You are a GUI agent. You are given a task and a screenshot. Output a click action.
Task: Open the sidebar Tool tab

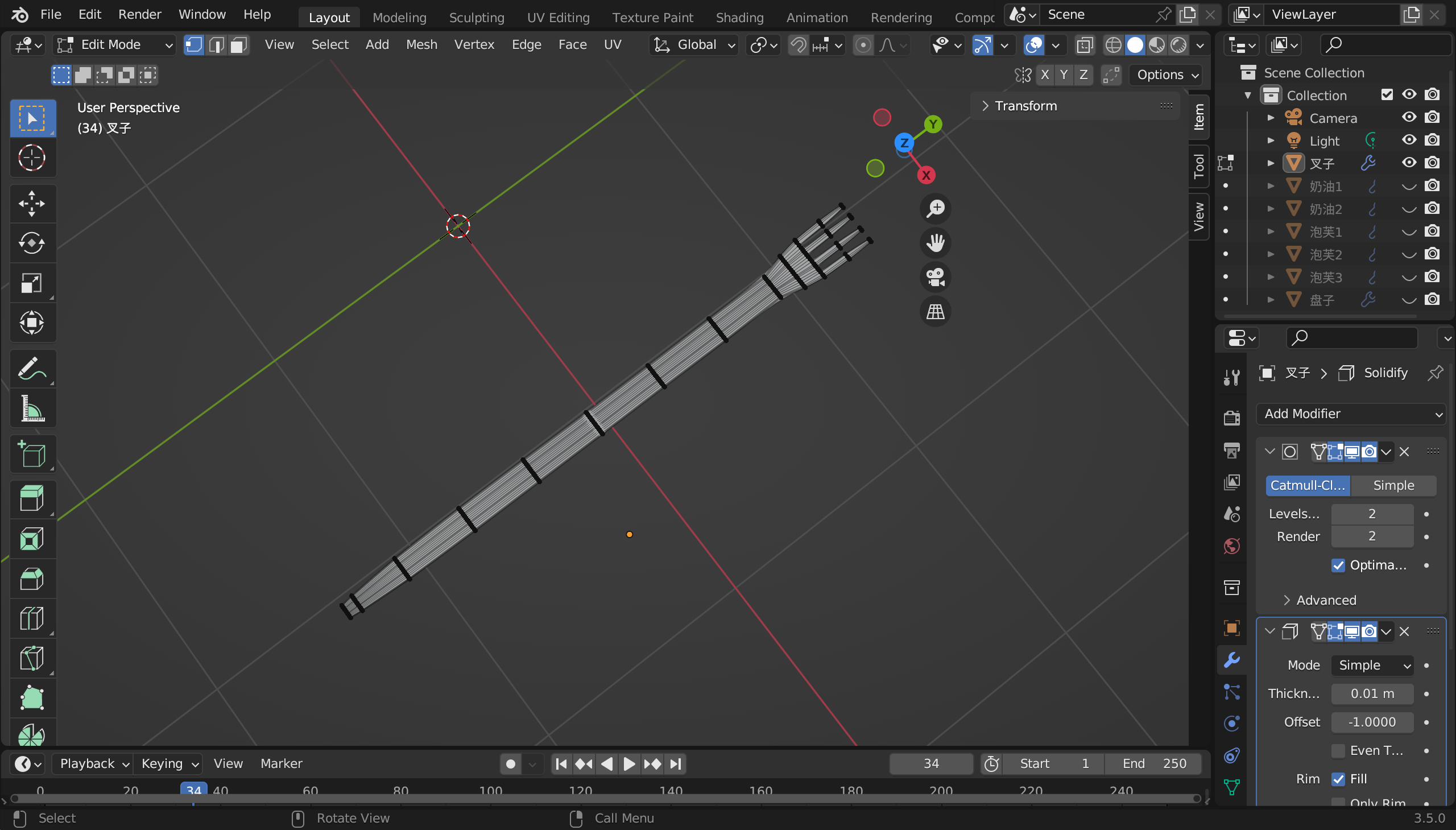click(x=1198, y=166)
